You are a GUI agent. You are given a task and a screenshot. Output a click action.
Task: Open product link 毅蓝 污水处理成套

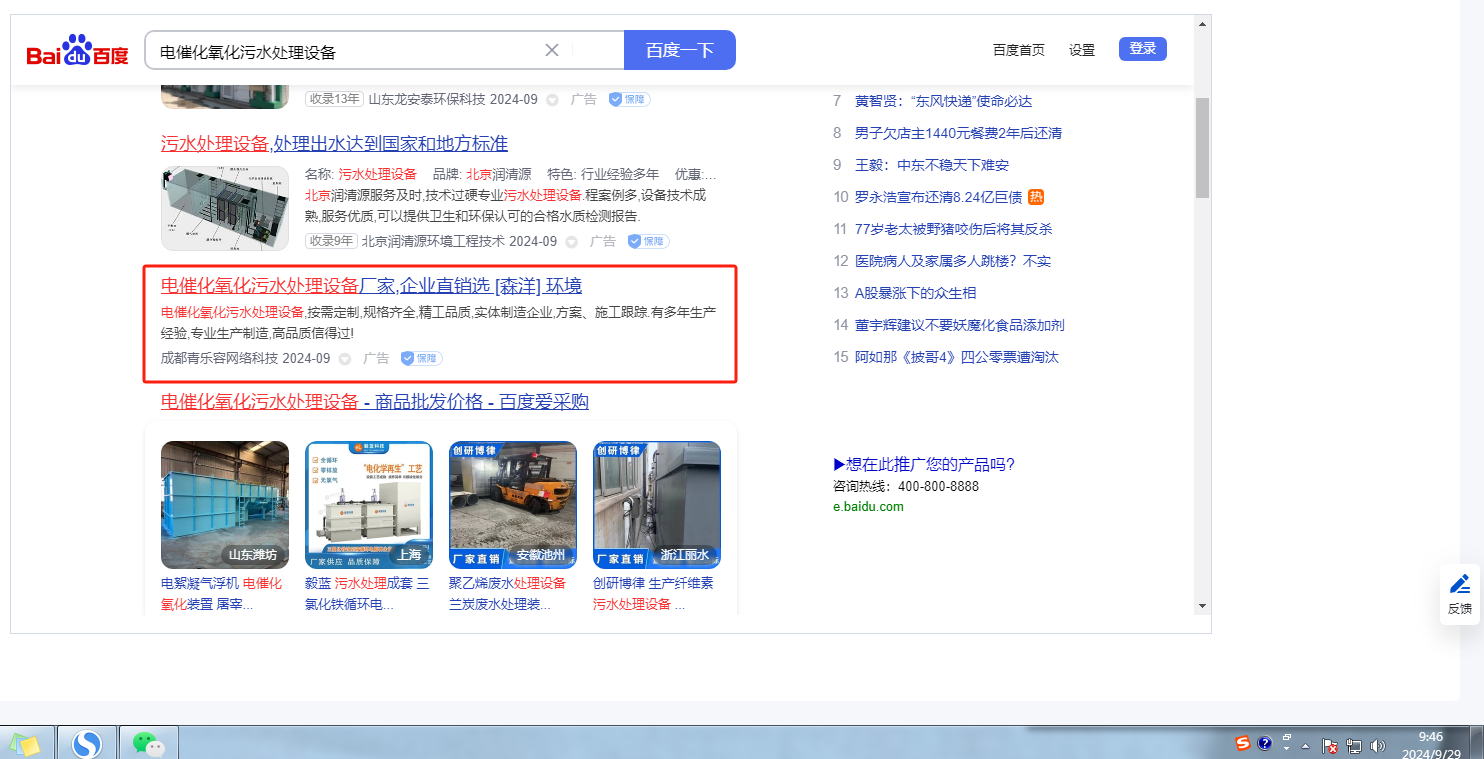(x=367, y=594)
